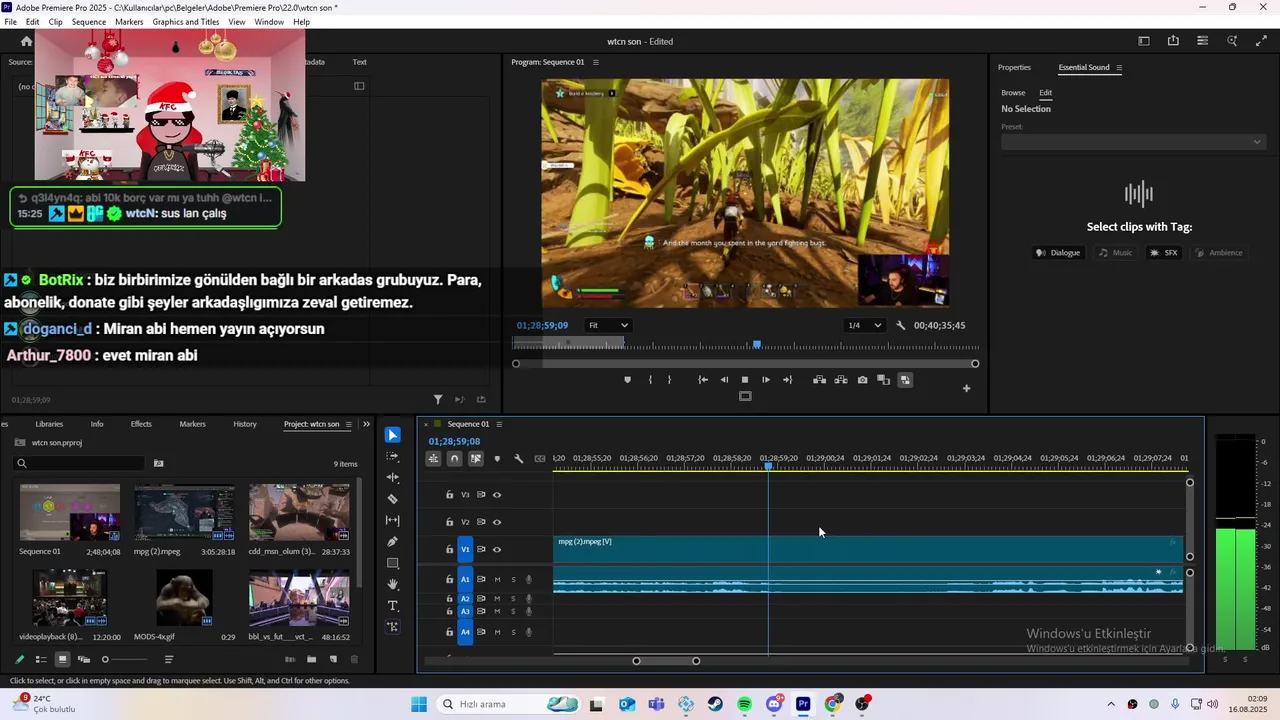Open the Fit zoom level dropdown
Screen dimensions: 1280x720
pos(608,325)
